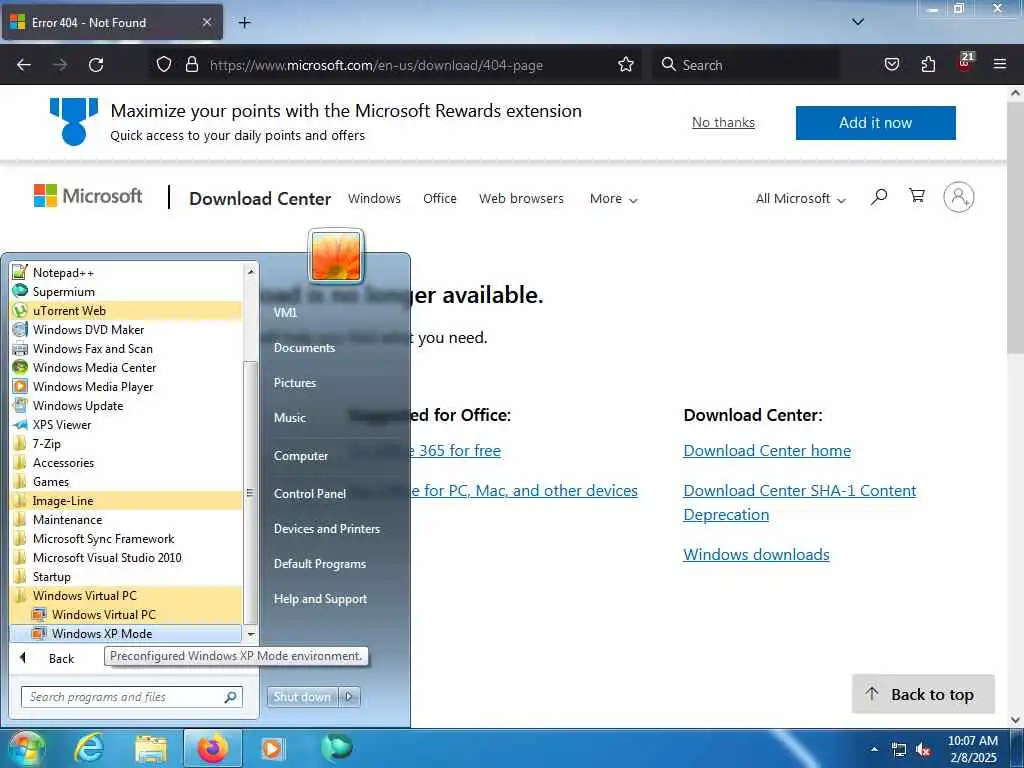Dismiss banner with No thanks
1024x768 pixels.
coord(723,122)
